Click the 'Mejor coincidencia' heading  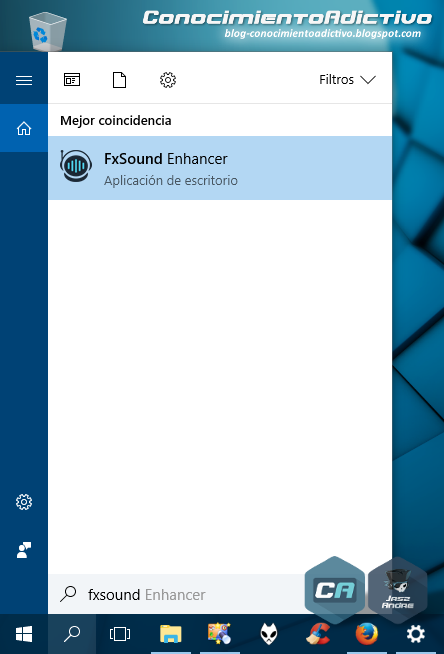click(115, 121)
